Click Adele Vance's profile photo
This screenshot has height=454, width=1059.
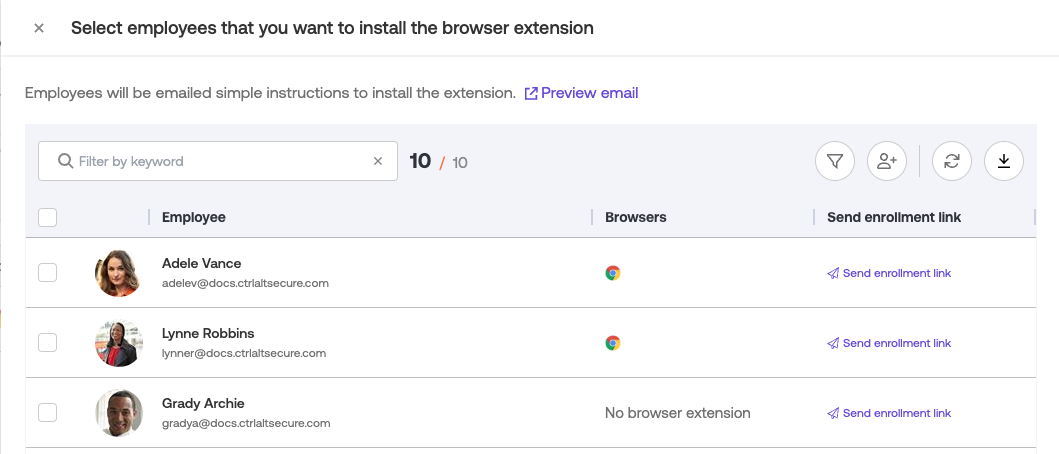point(119,273)
